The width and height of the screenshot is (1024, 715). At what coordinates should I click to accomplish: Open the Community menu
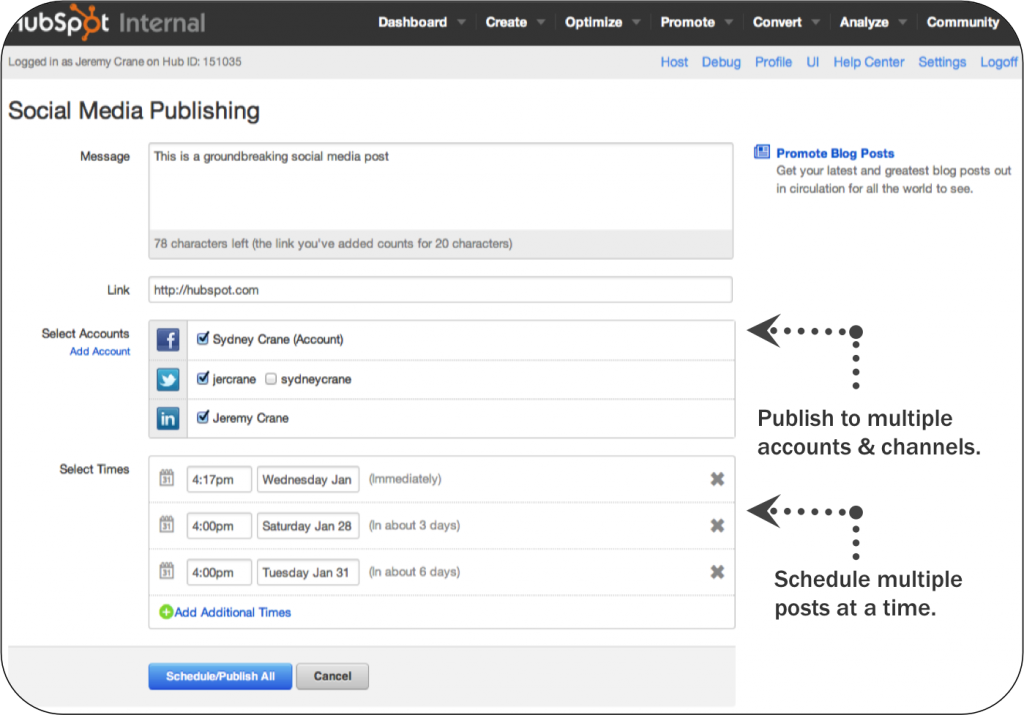click(x=963, y=22)
